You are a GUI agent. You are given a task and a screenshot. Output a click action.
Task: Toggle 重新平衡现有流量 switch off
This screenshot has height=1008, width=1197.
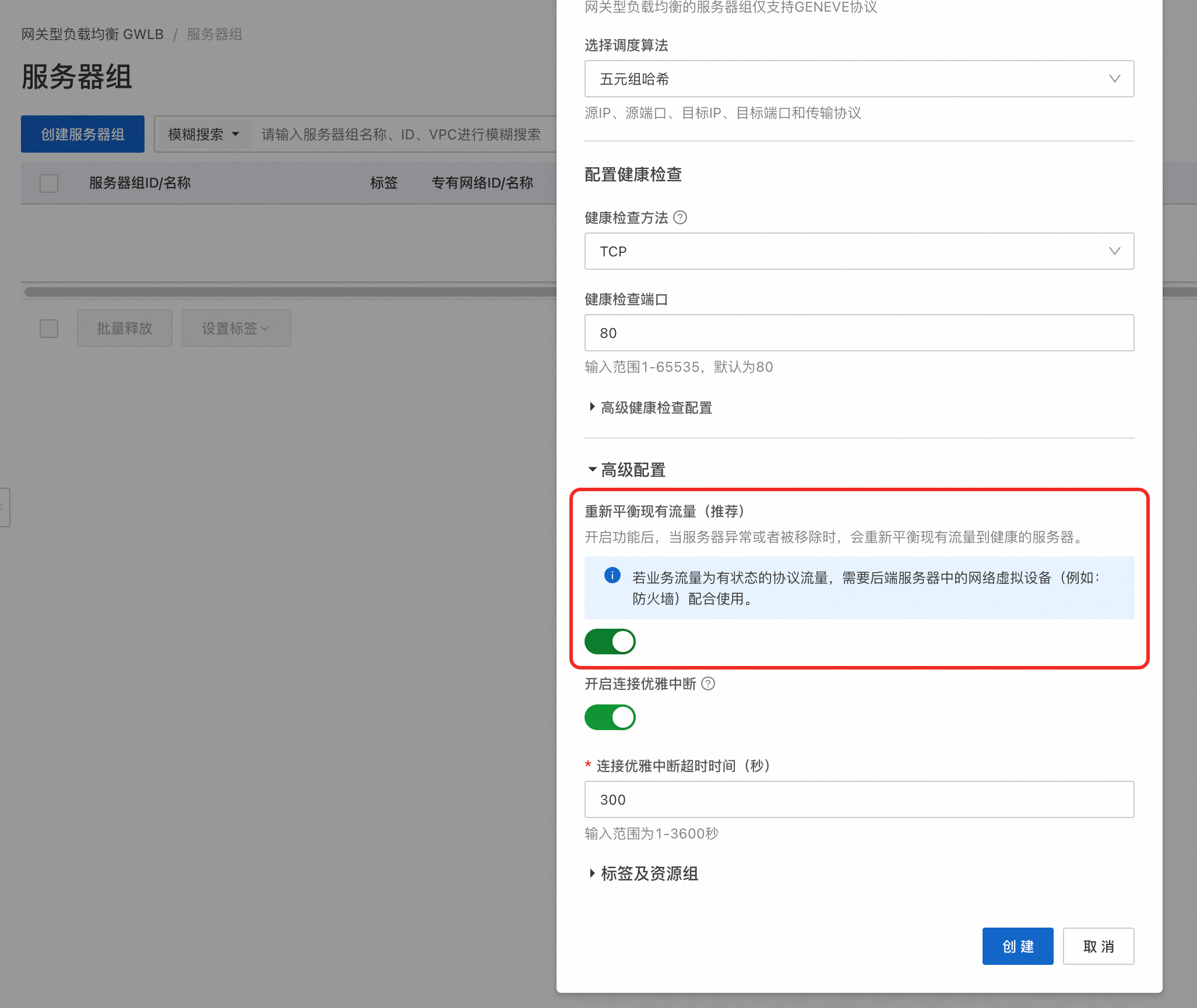[610, 642]
